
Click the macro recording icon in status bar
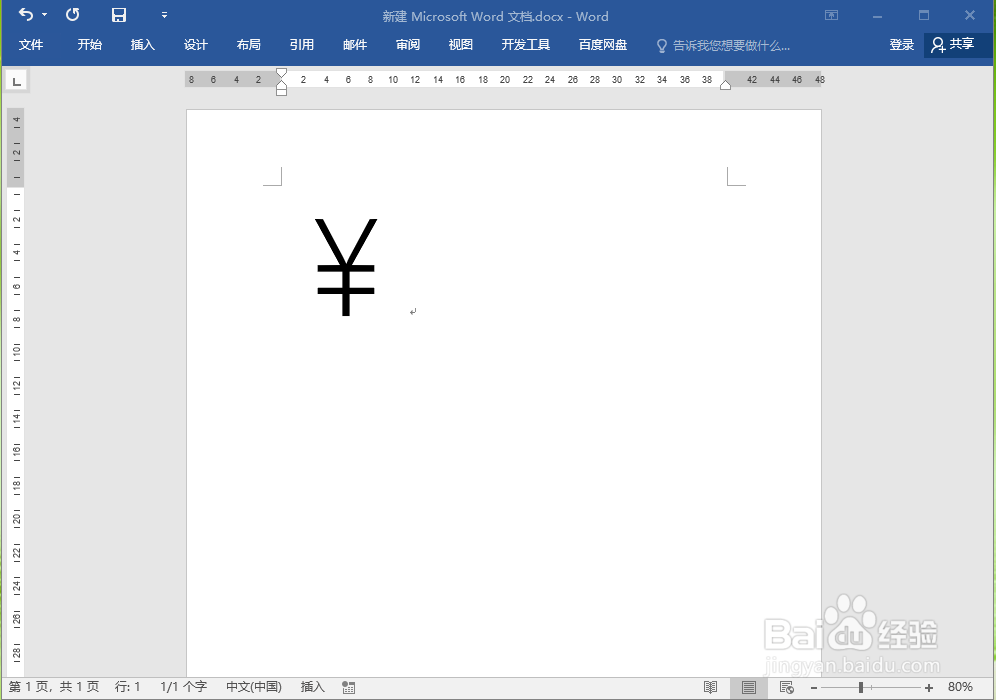pyautogui.click(x=348, y=687)
